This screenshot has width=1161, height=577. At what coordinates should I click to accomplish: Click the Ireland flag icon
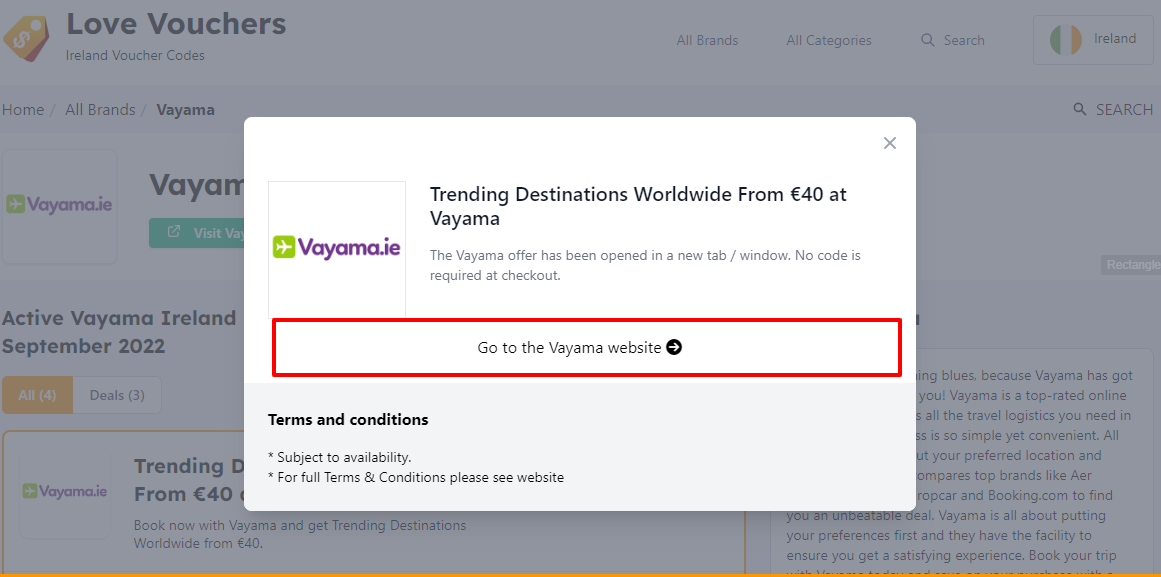(1065, 39)
